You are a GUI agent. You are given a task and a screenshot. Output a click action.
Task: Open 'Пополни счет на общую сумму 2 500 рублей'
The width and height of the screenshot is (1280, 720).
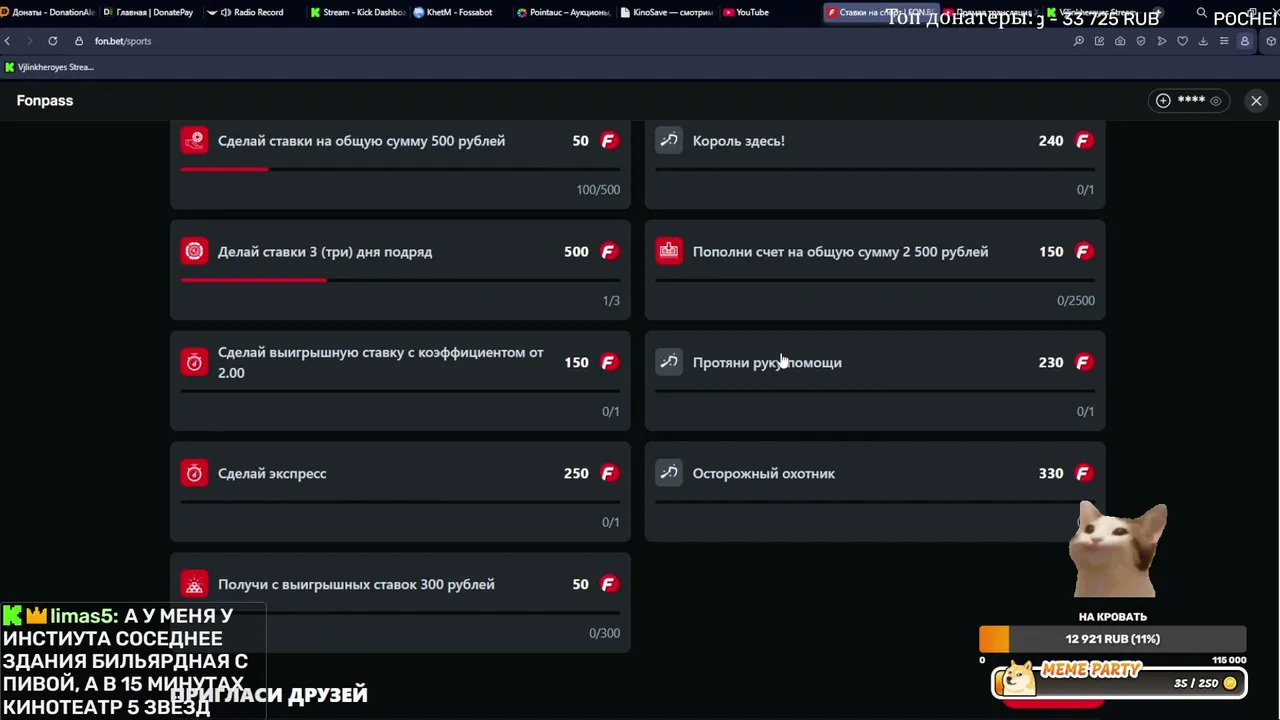click(x=875, y=270)
